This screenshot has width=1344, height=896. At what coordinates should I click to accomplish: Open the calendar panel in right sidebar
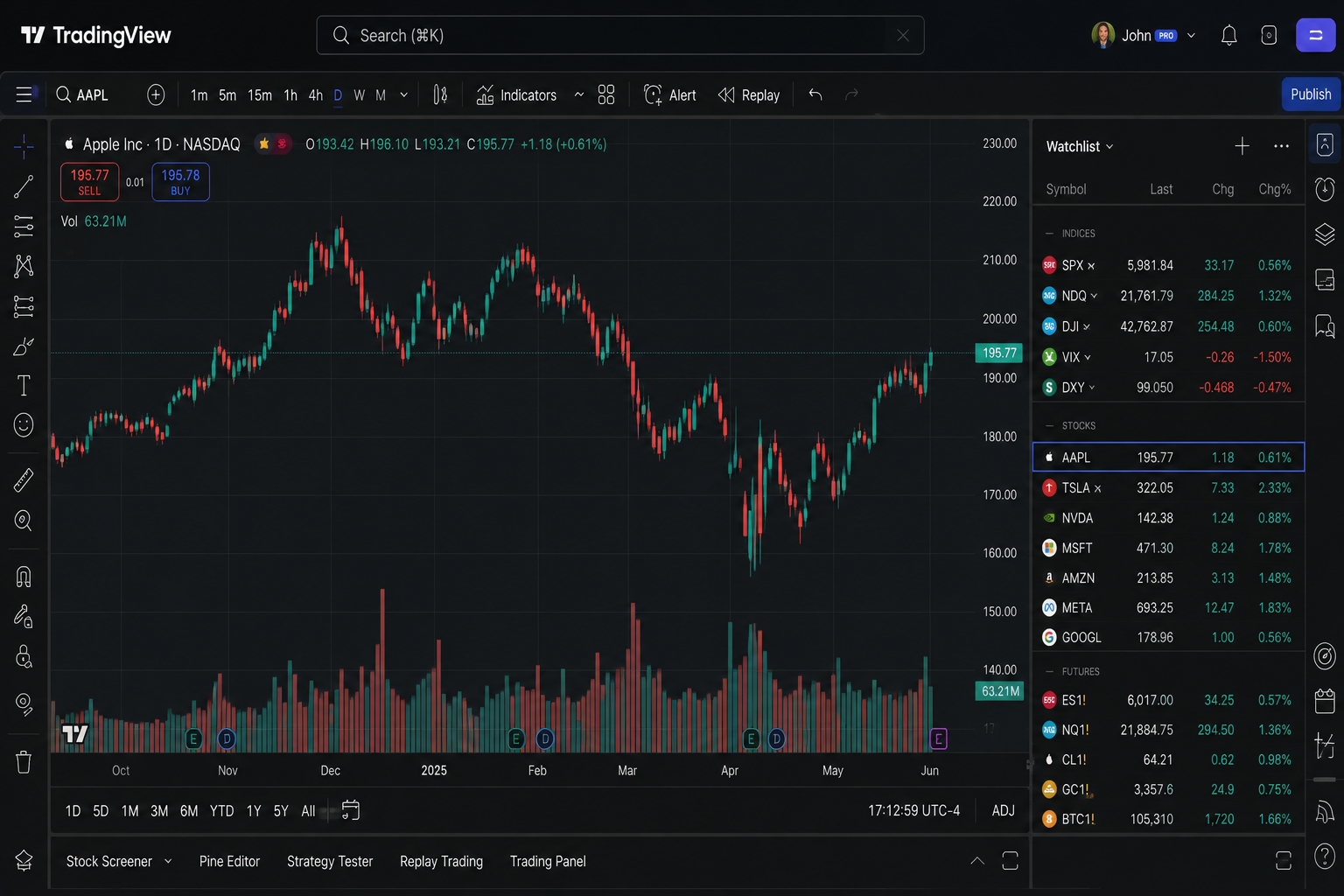click(1325, 701)
